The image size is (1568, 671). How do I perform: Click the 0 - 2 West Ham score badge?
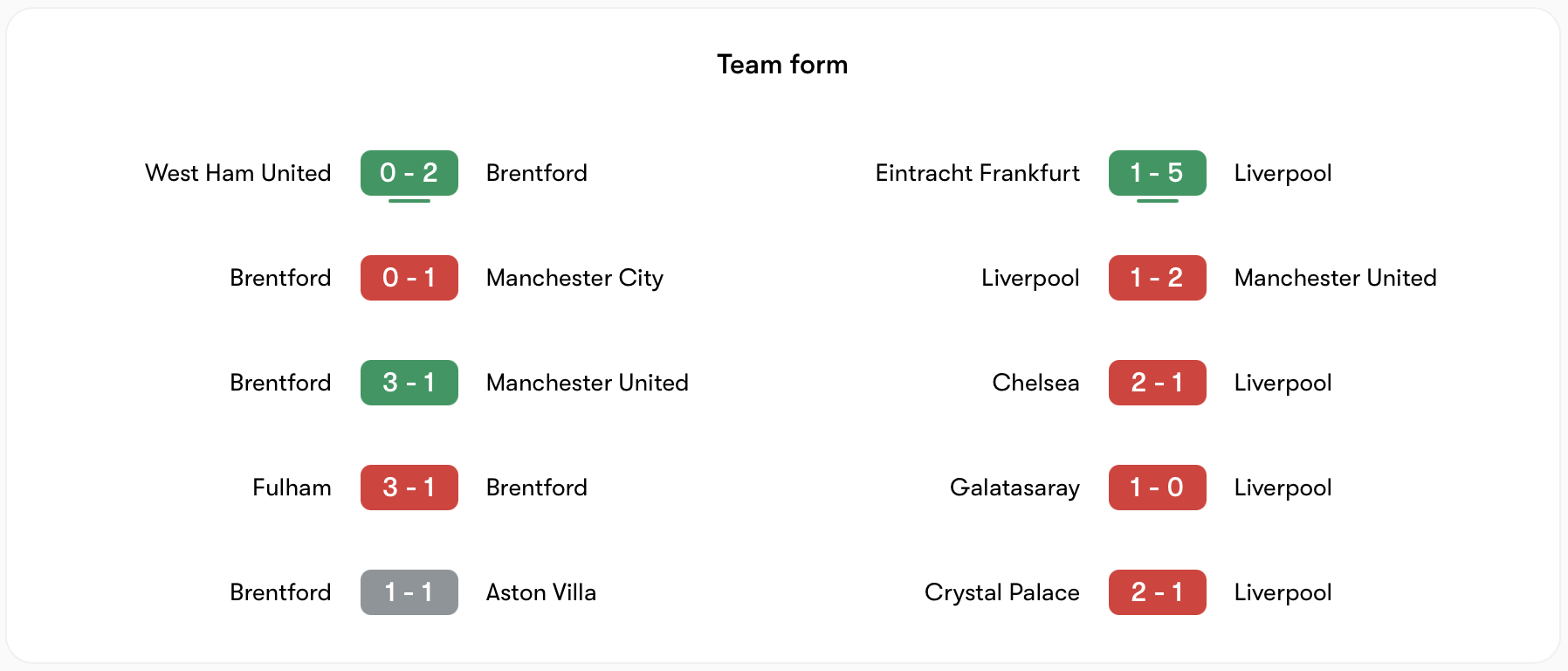409,173
